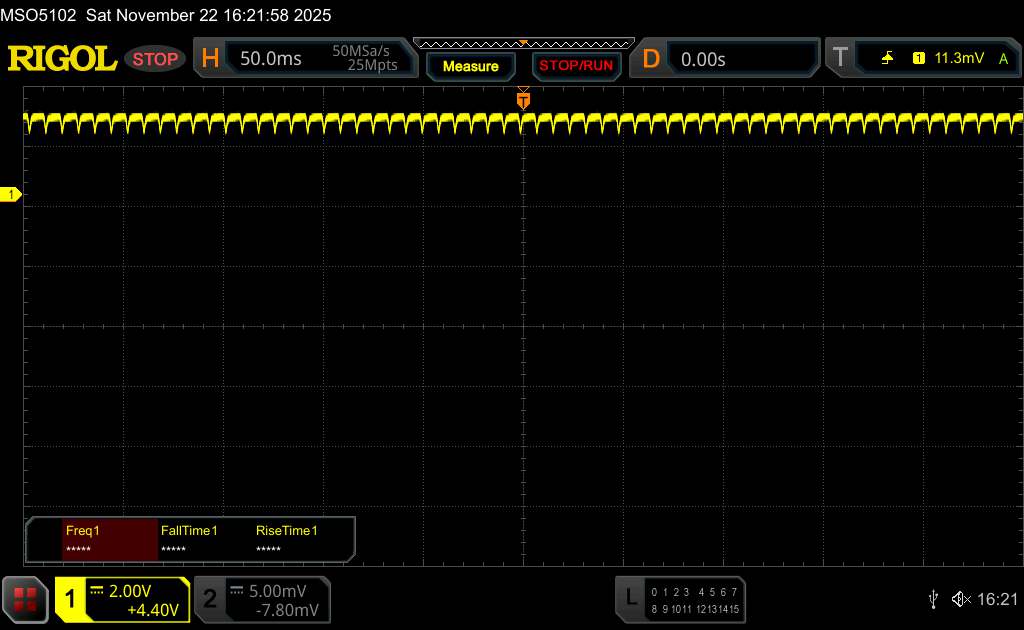Select the 11.3mV trigger level value
Image resolution: width=1024 pixels, height=630 pixels.
point(959,59)
